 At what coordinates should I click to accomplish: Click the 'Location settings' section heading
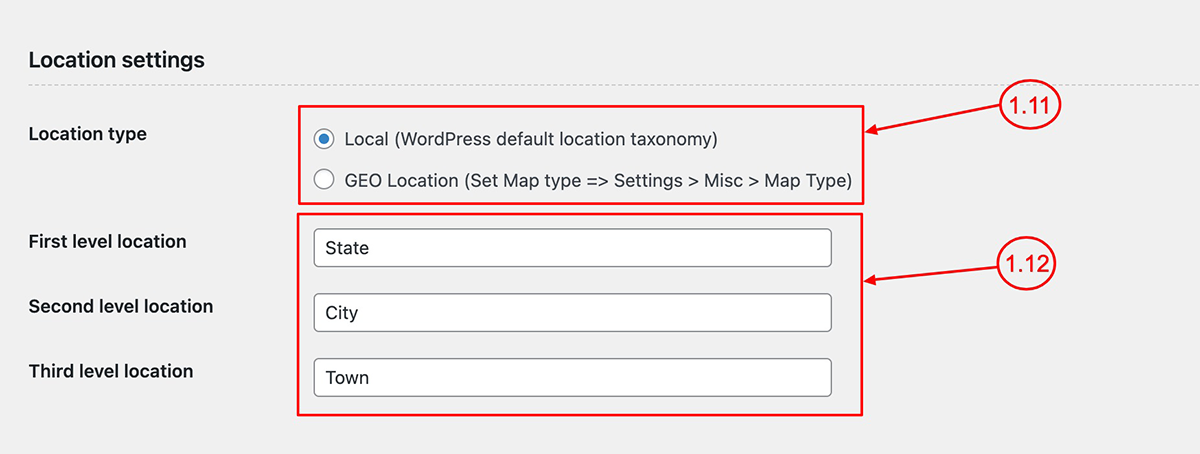117,60
